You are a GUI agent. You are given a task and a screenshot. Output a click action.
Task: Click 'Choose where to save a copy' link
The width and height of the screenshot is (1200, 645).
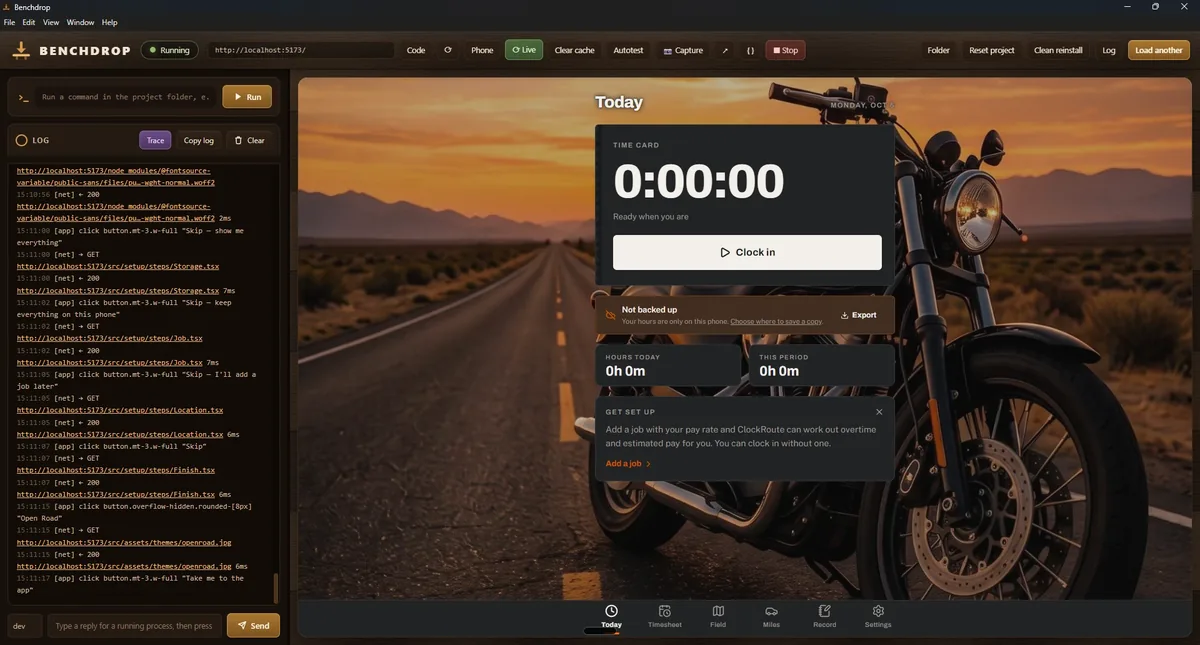(x=776, y=322)
